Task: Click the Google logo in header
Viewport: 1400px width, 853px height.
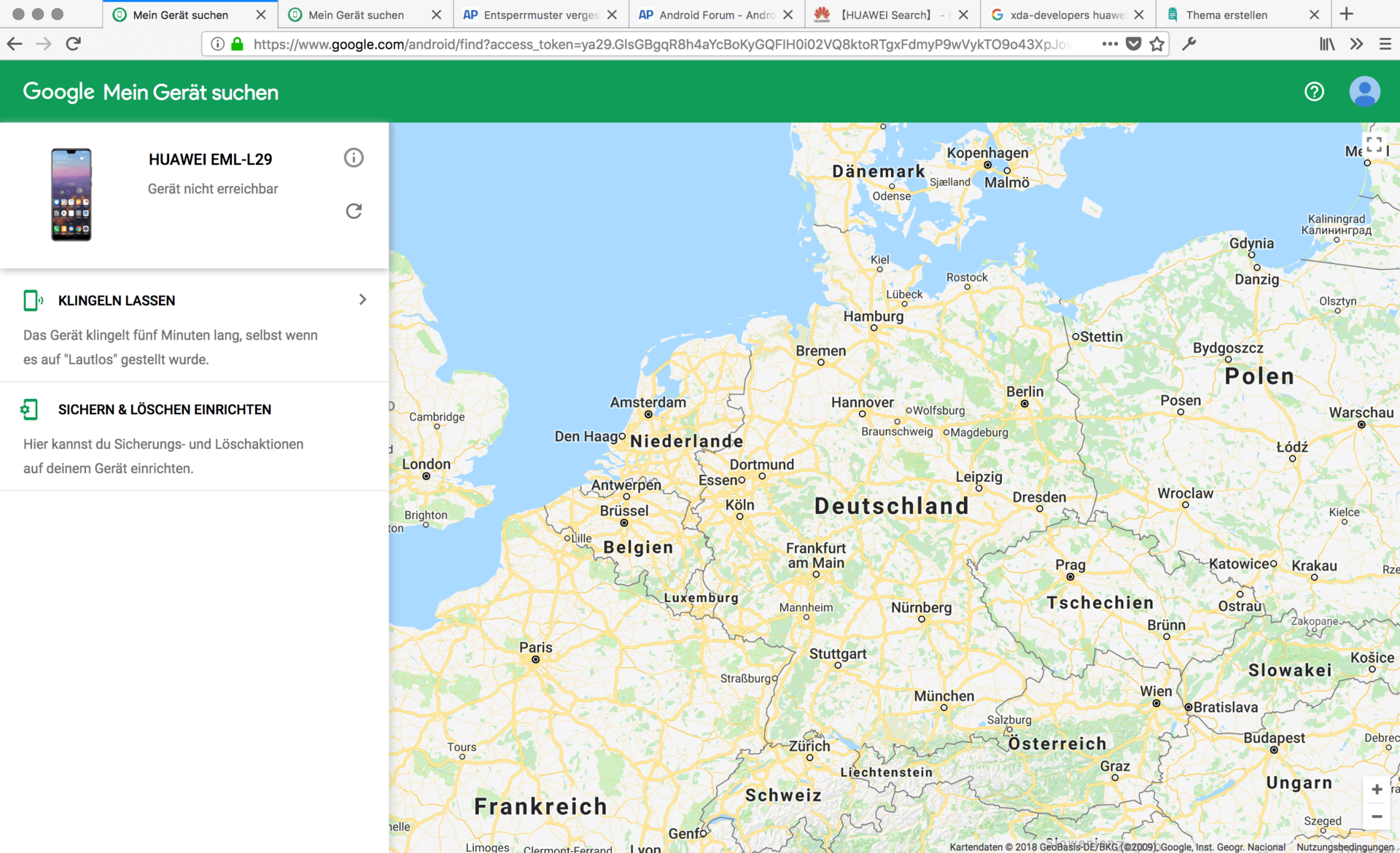Action: click(58, 92)
